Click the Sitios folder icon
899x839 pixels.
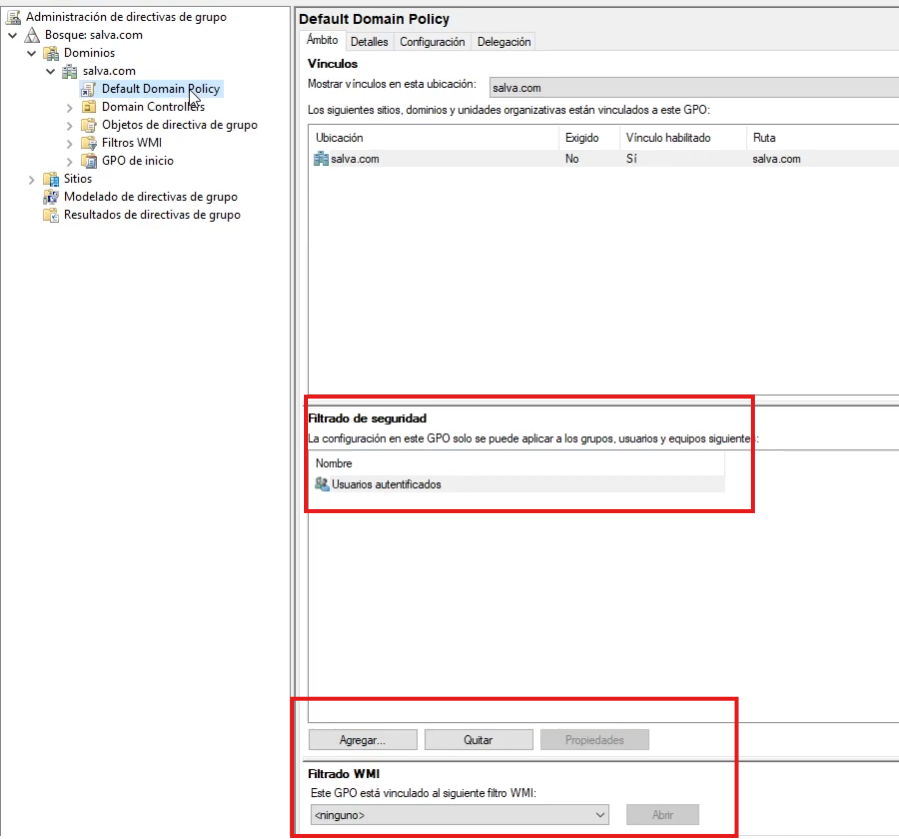[x=50, y=179]
